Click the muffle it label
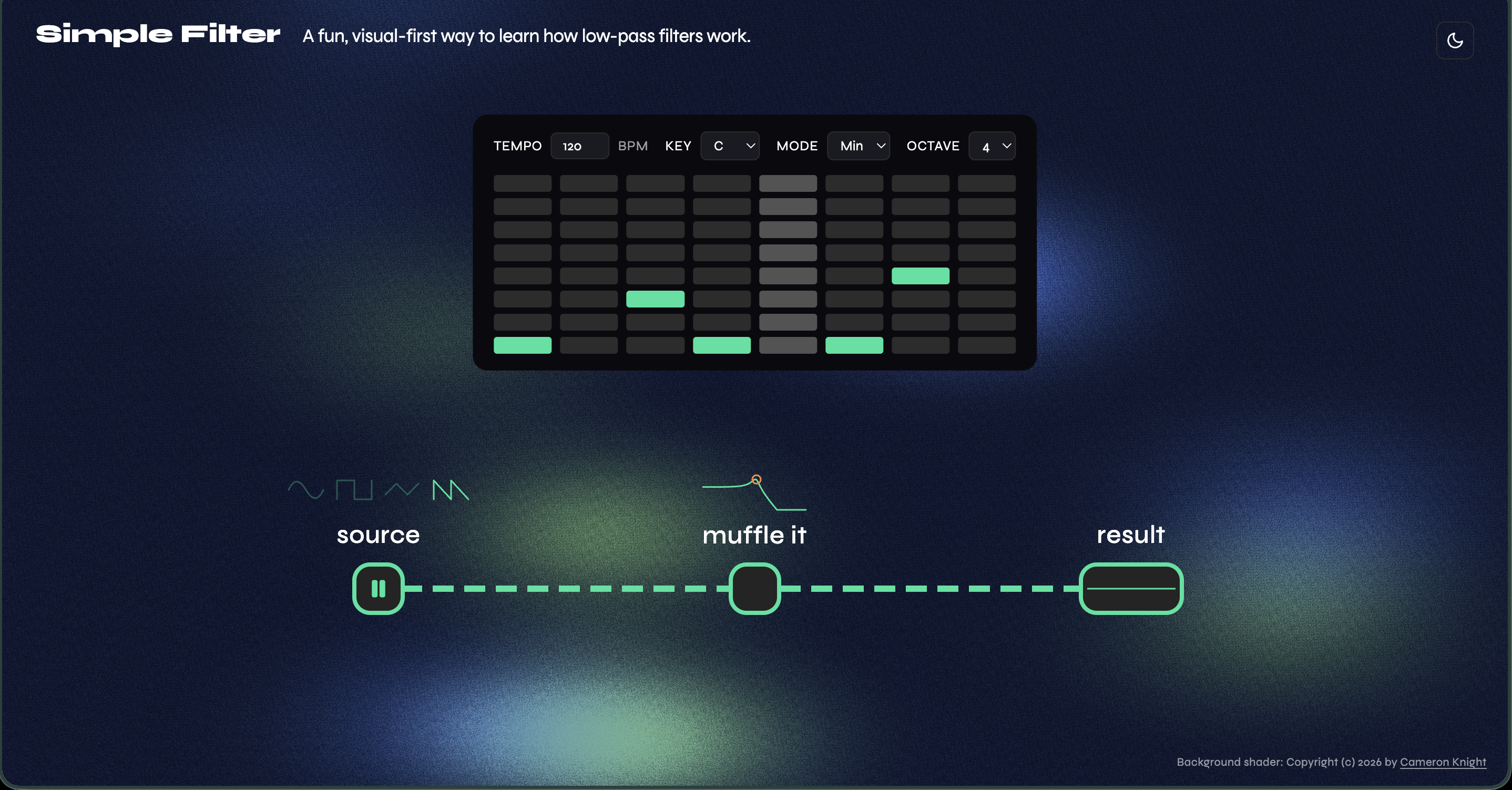1512x790 pixels. coord(754,535)
